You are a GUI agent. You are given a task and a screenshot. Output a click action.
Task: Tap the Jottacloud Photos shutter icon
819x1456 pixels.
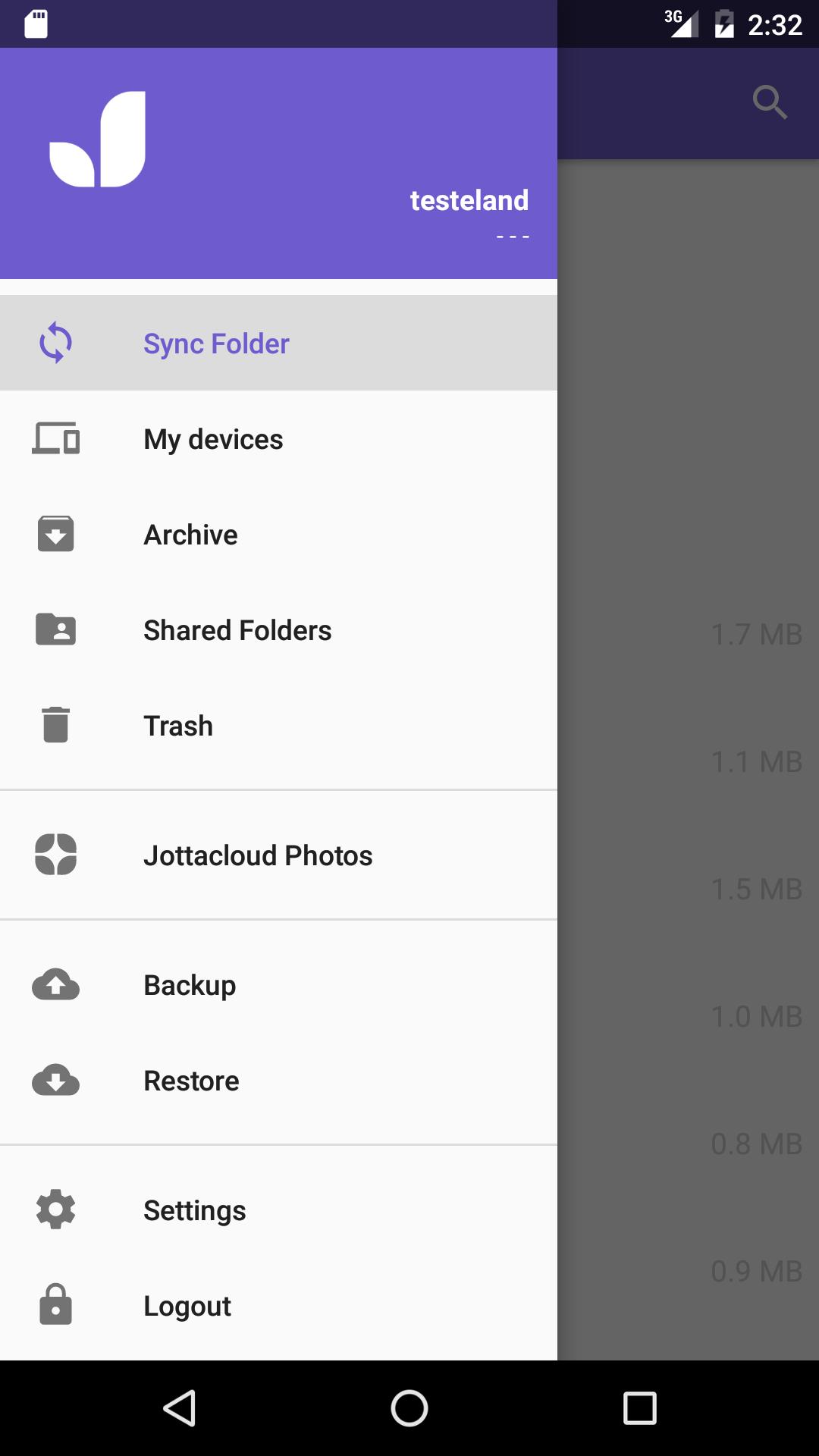(x=55, y=855)
